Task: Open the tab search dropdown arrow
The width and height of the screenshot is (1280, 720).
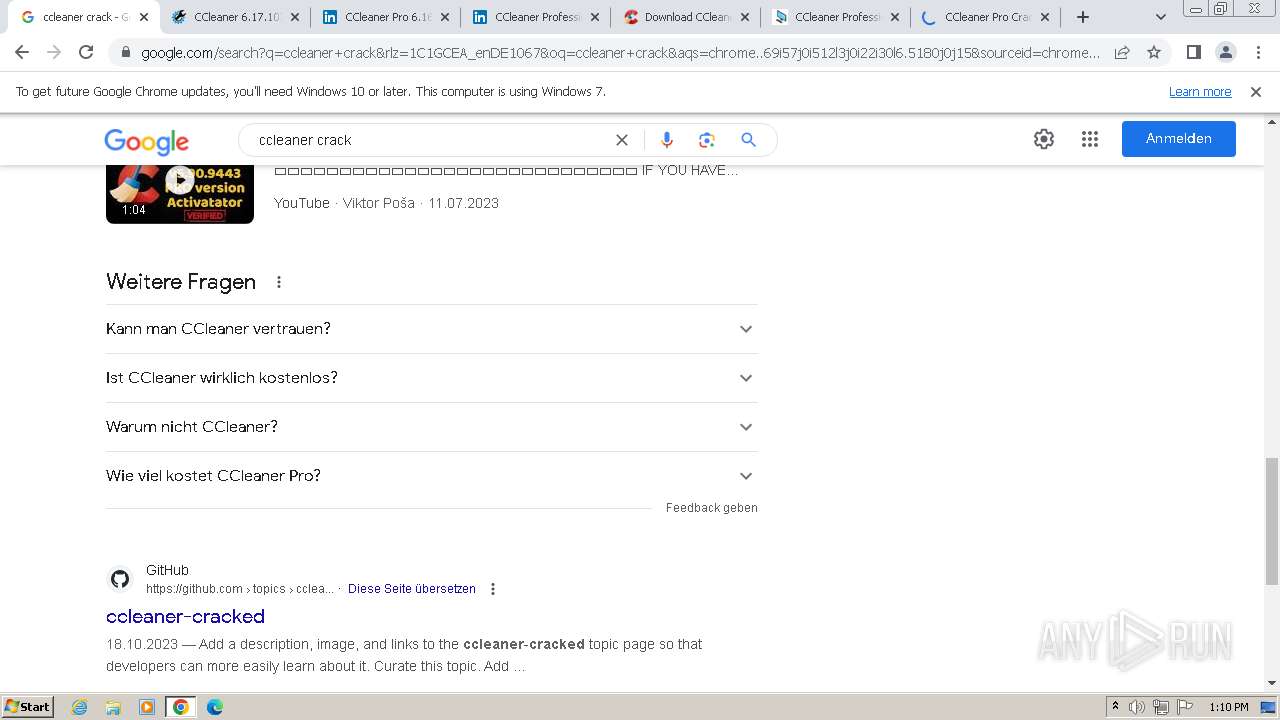Action: tap(1161, 17)
